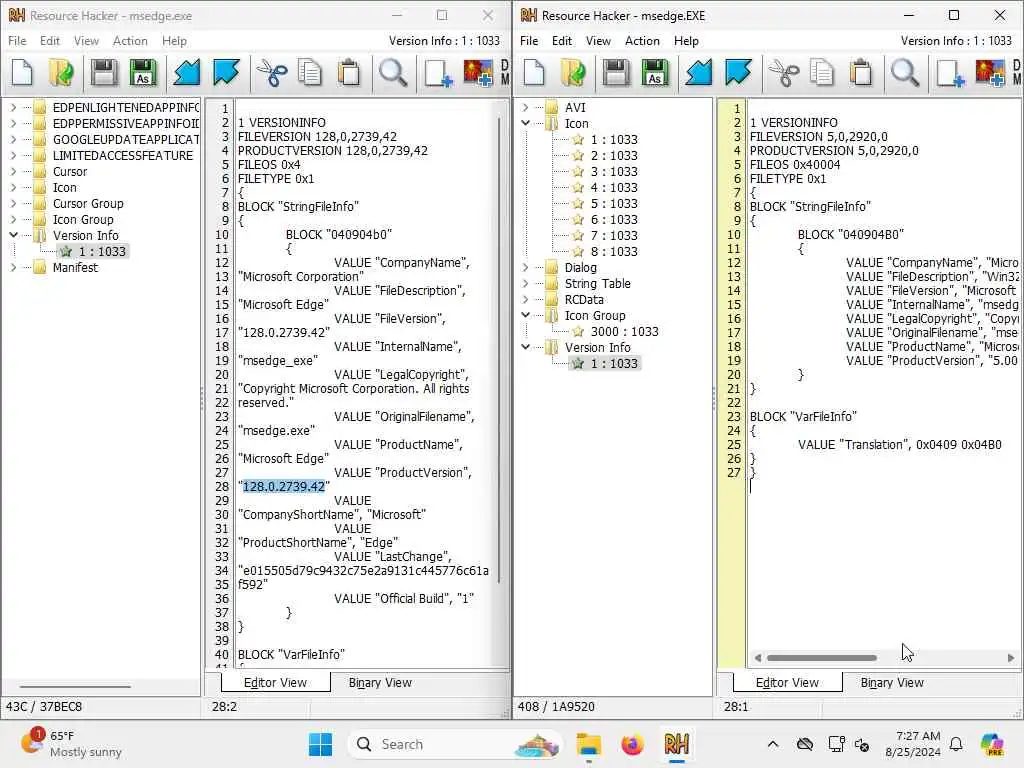
Task: Click vertical scrollbar in left editor pane
Action: (x=499, y=350)
